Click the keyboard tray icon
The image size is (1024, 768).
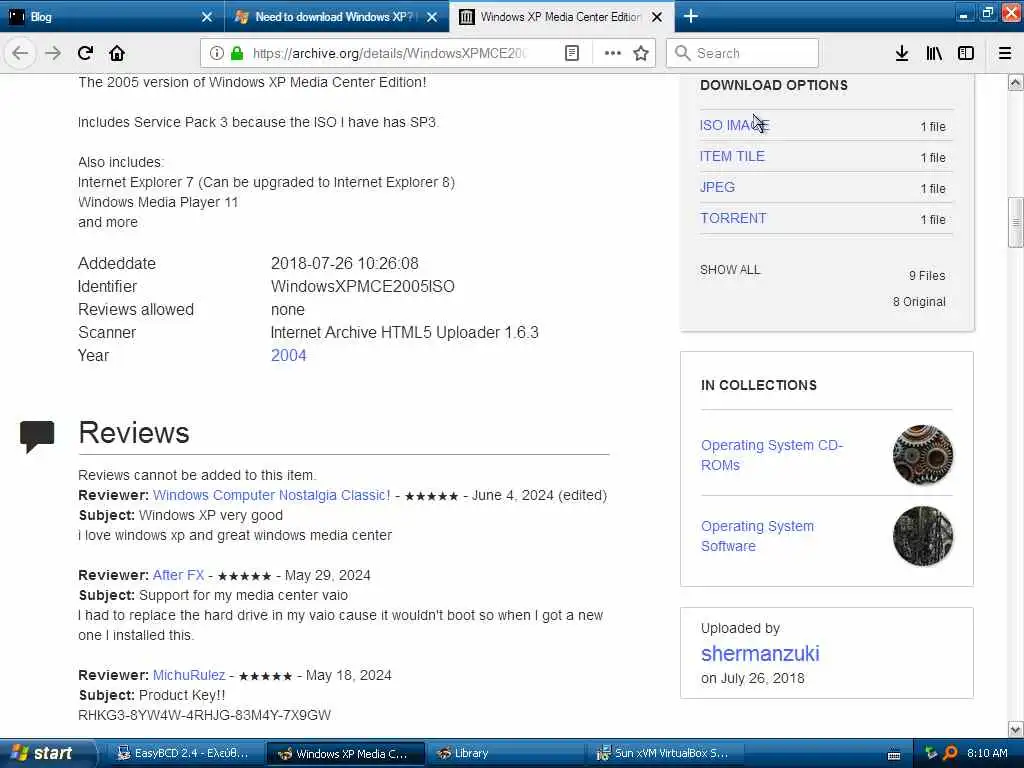(895, 754)
